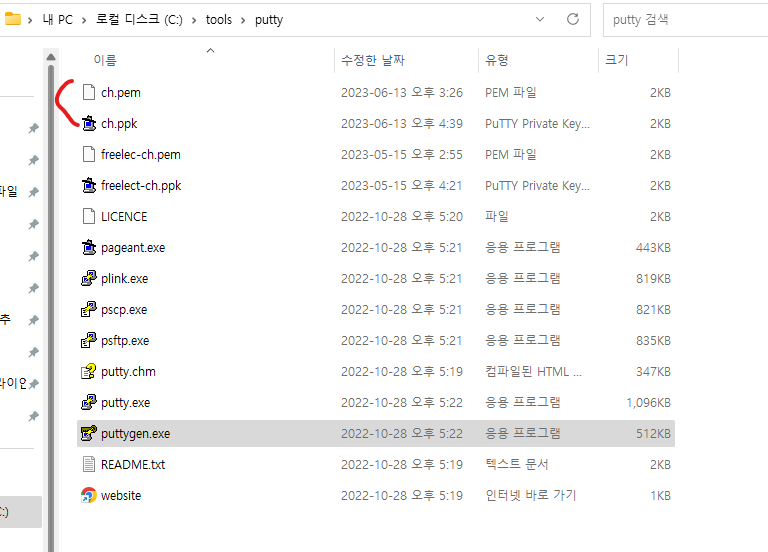Click the pageant.exe icon

click(x=89, y=247)
